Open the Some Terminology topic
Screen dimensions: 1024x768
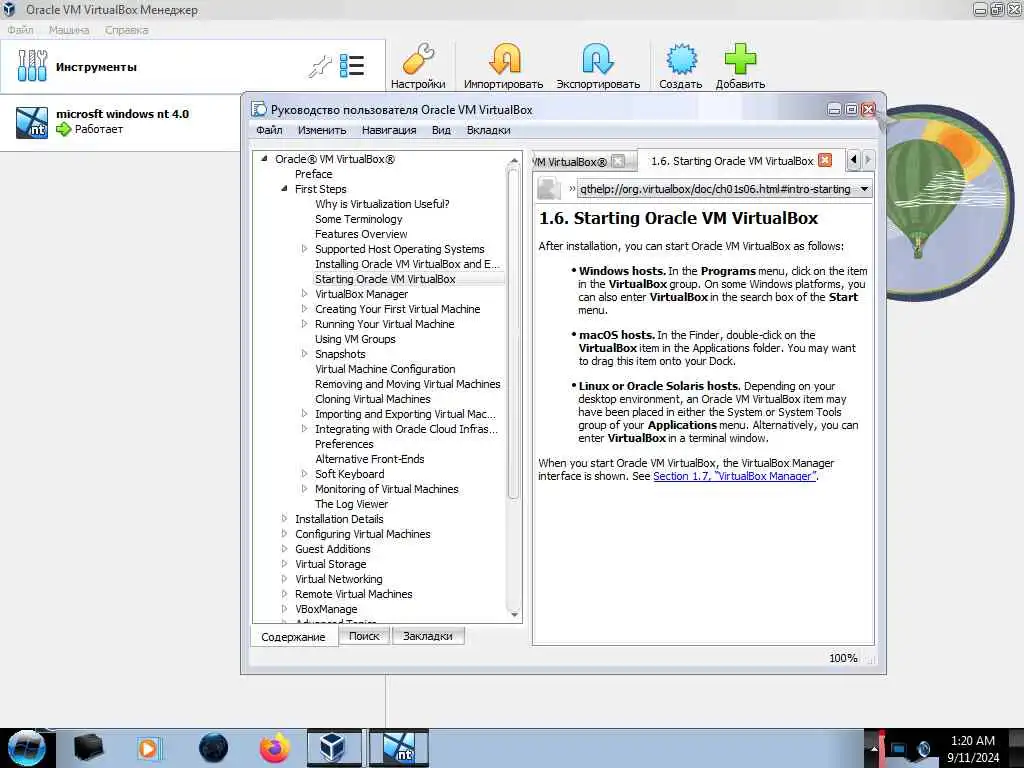pos(359,219)
